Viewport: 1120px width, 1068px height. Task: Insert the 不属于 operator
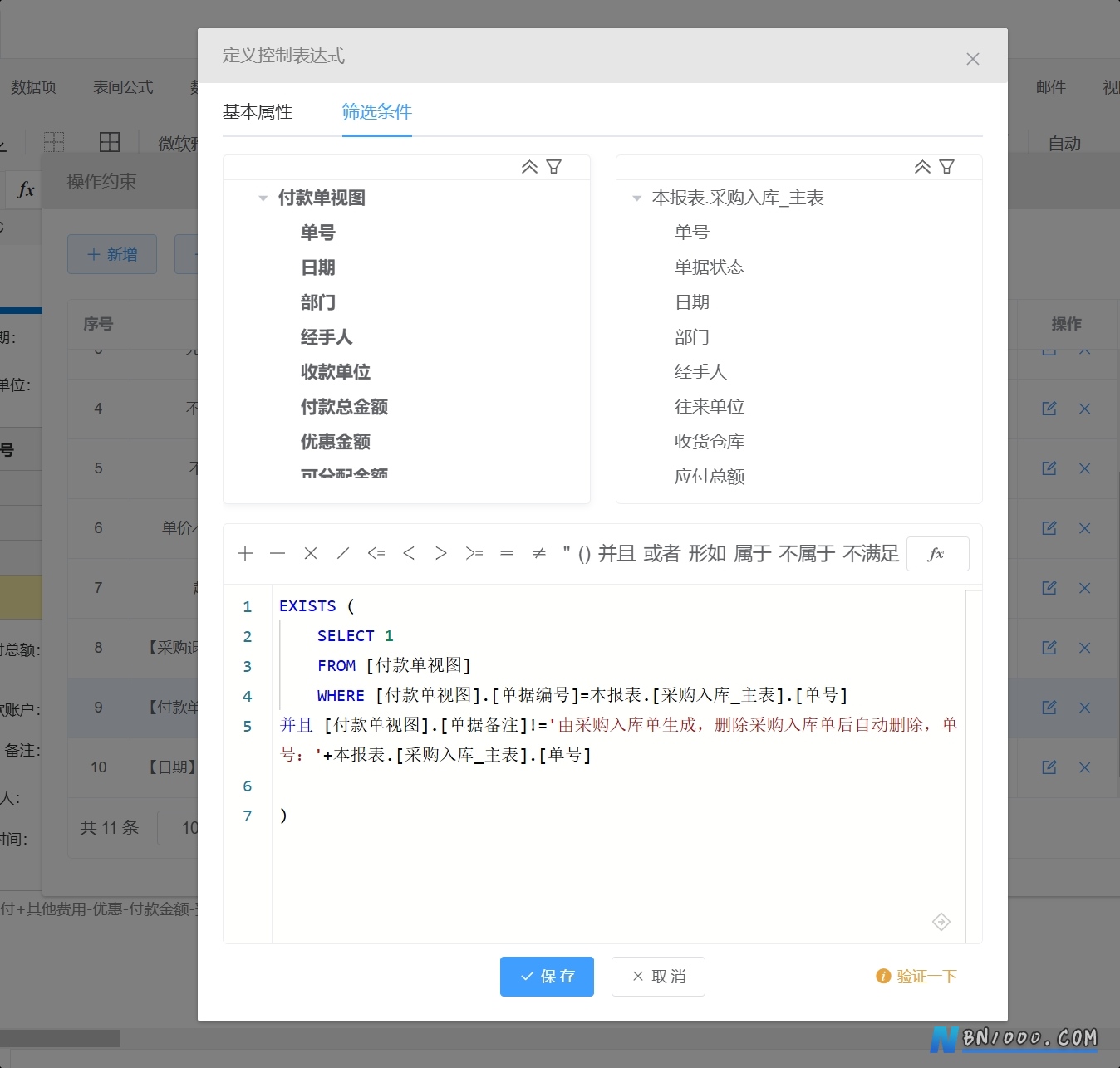[807, 553]
